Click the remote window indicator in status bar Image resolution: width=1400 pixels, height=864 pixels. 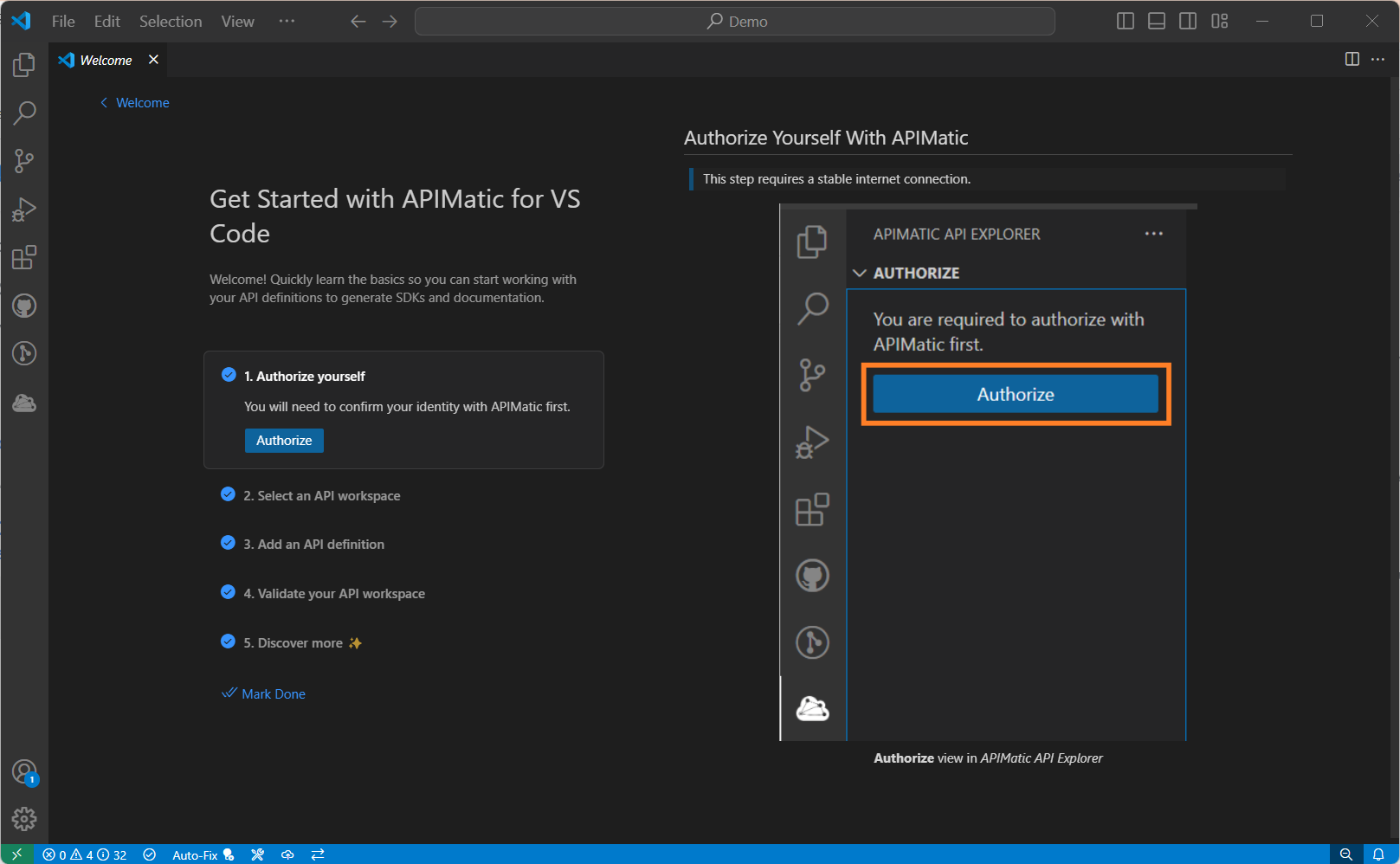[x=16, y=854]
